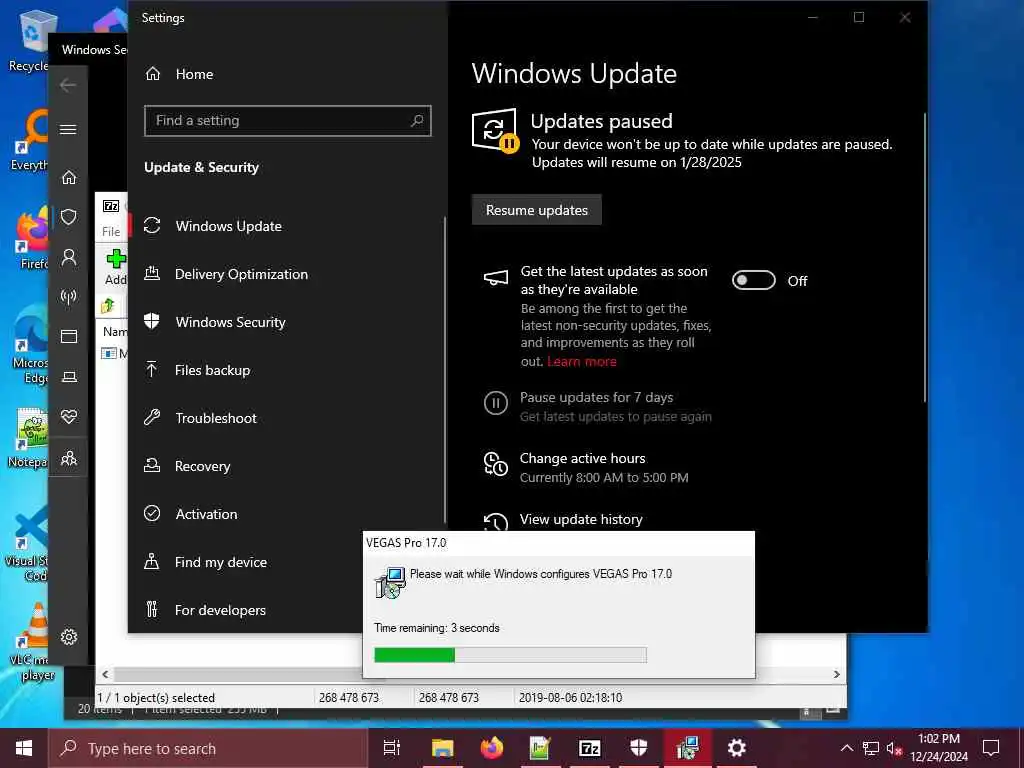Select Home icon in Windows Security sidebar
The width and height of the screenshot is (1024, 768).
point(69,178)
